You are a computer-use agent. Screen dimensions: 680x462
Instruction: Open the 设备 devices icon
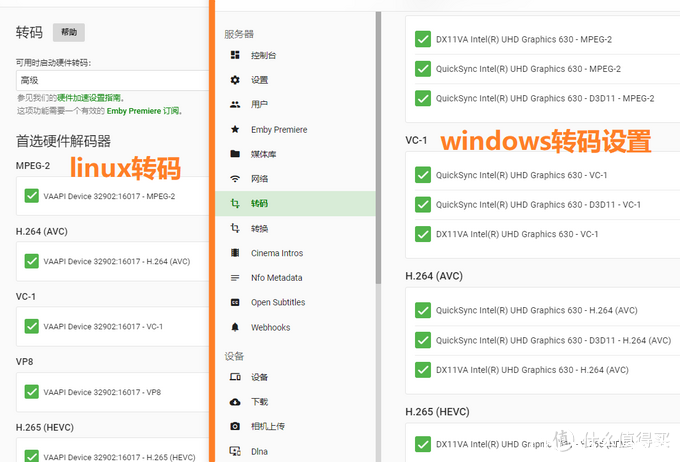tap(235, 377)
